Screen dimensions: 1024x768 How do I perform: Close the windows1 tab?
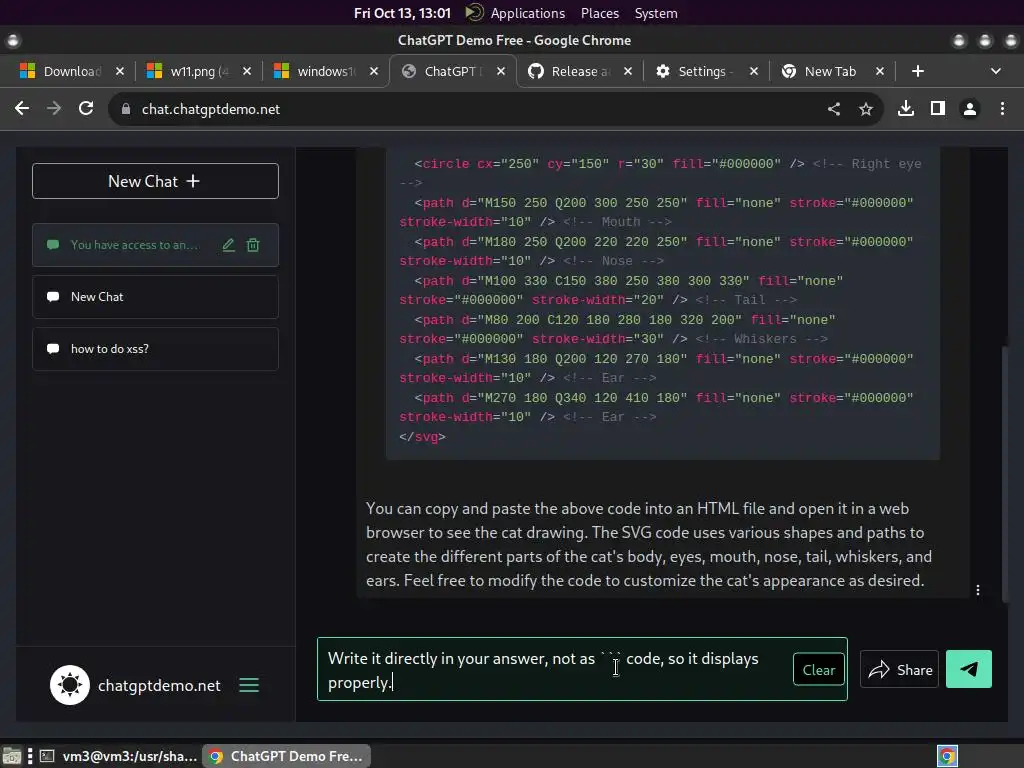pos(374,71)
